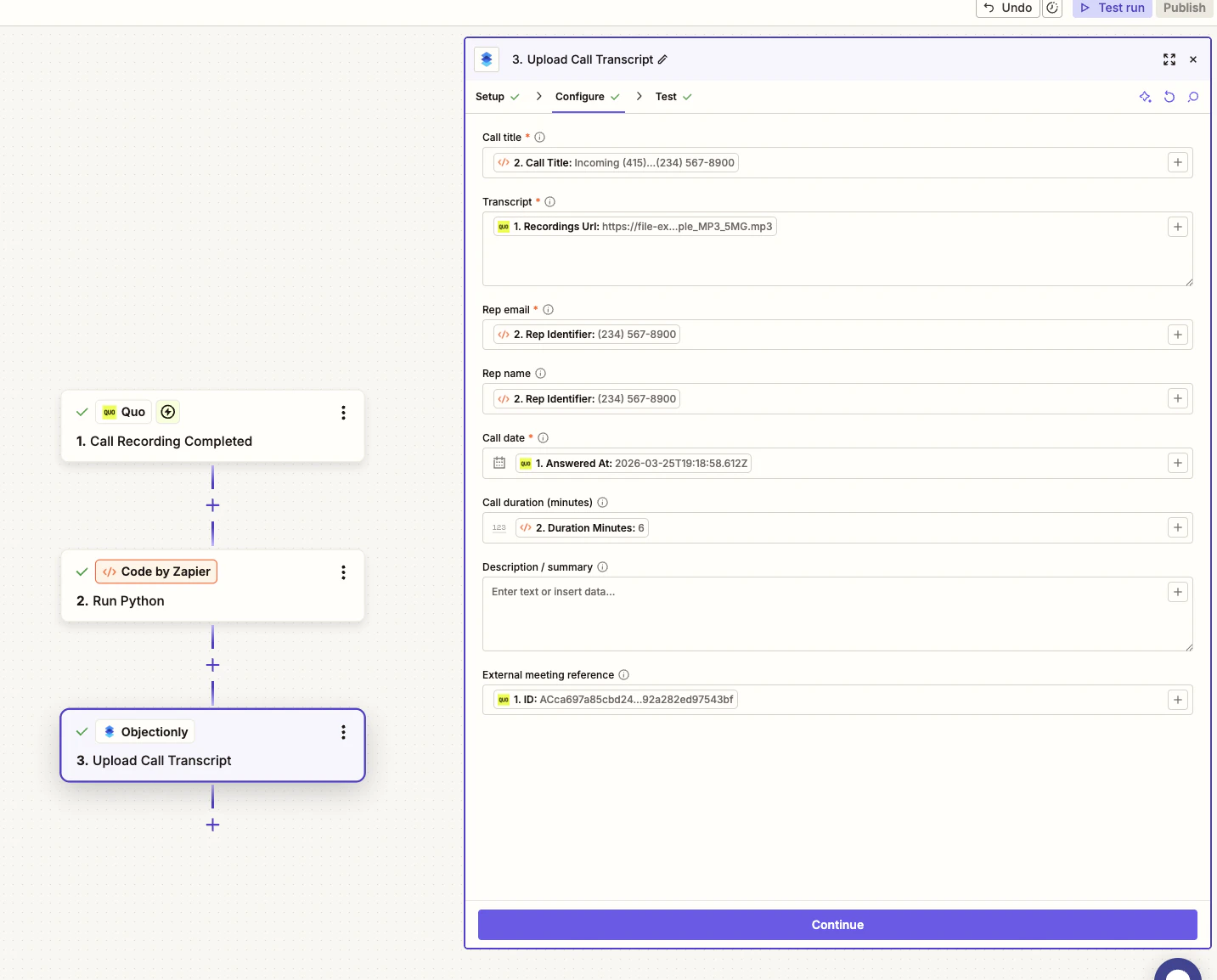Screen dimensions: 1217x980
Task: Switch to the Test tab
Action: 666,97
